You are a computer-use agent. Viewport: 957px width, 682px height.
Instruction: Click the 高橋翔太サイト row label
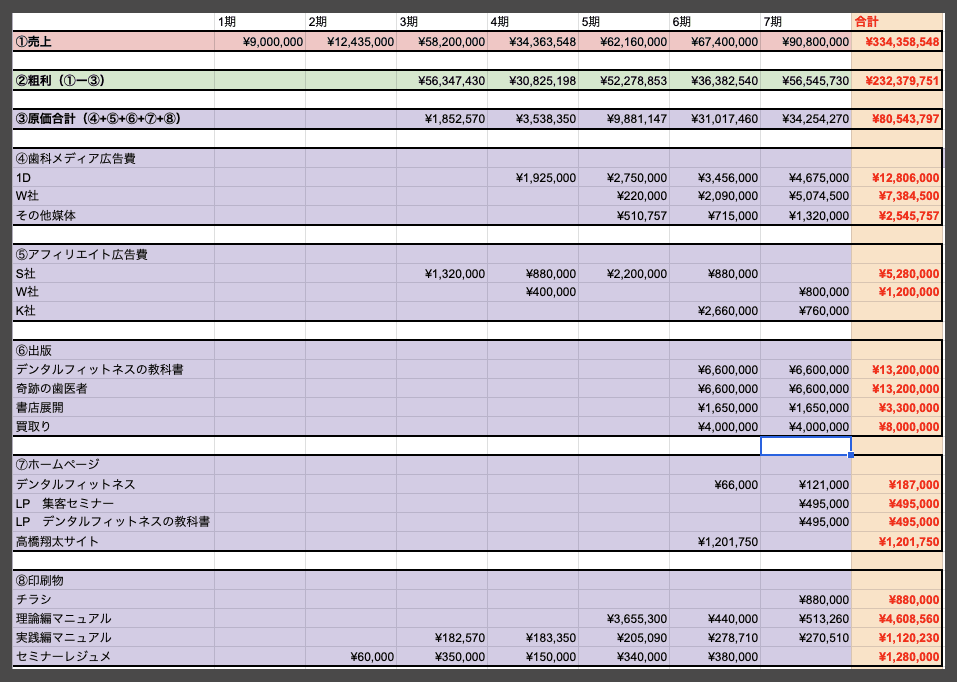[114, 542]
